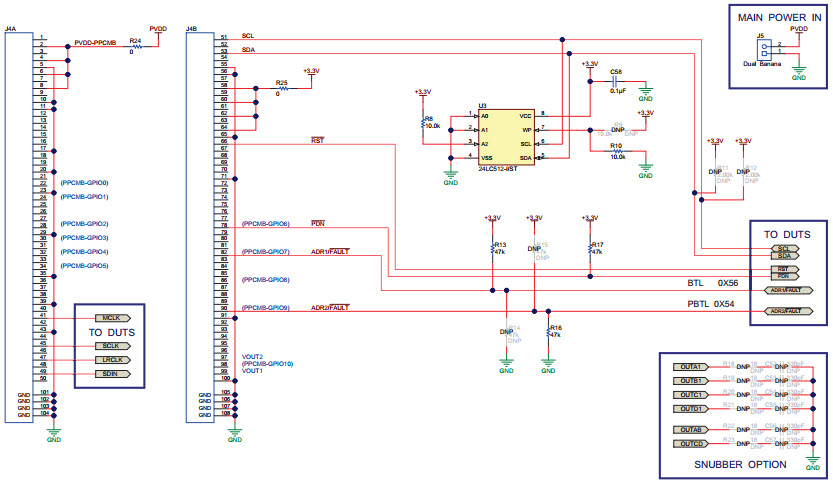Click the SDIN port tag
Viewport: 833px width, 483px height.
tap(111, 373)
